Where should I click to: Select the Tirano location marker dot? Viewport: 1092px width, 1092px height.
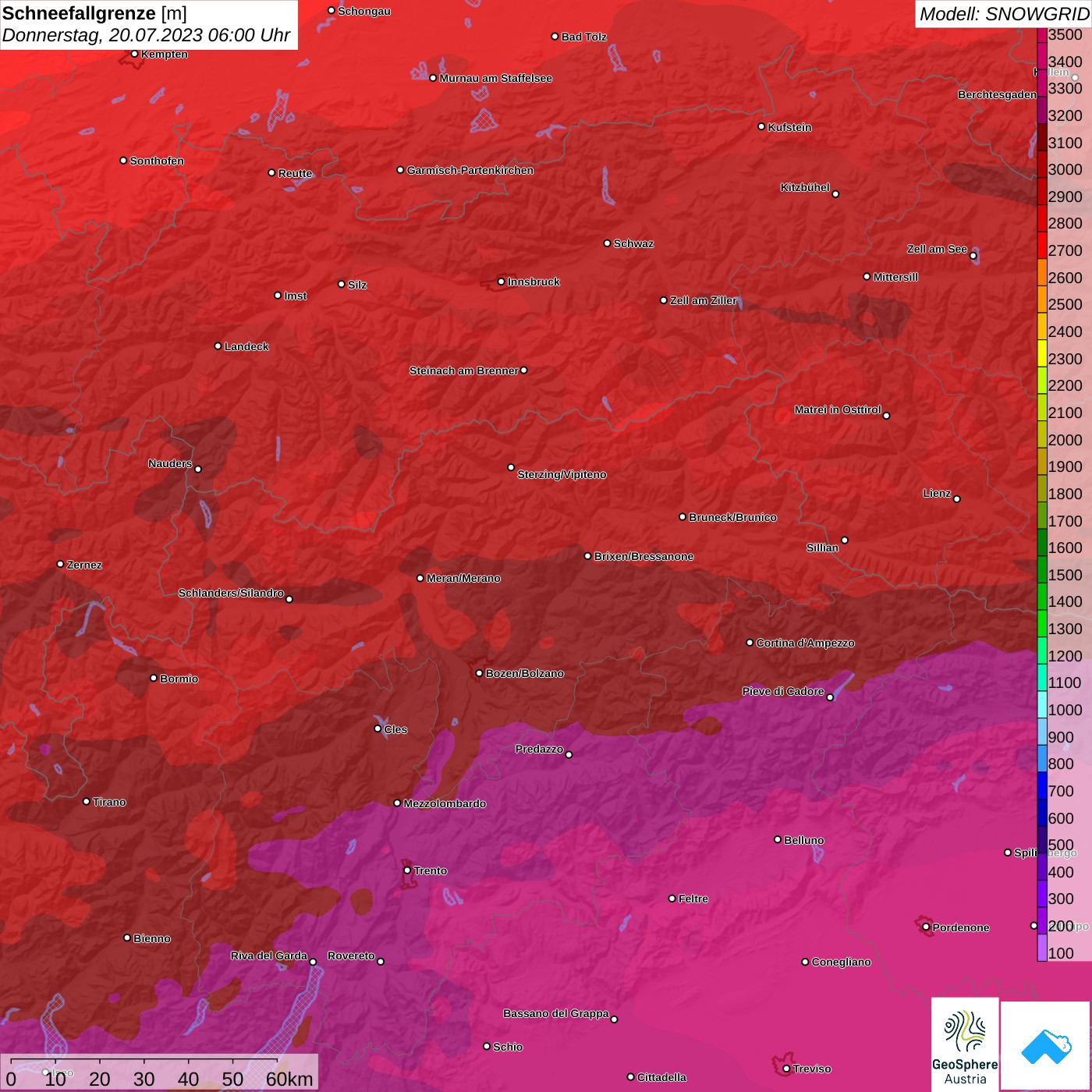click(86, 801)
